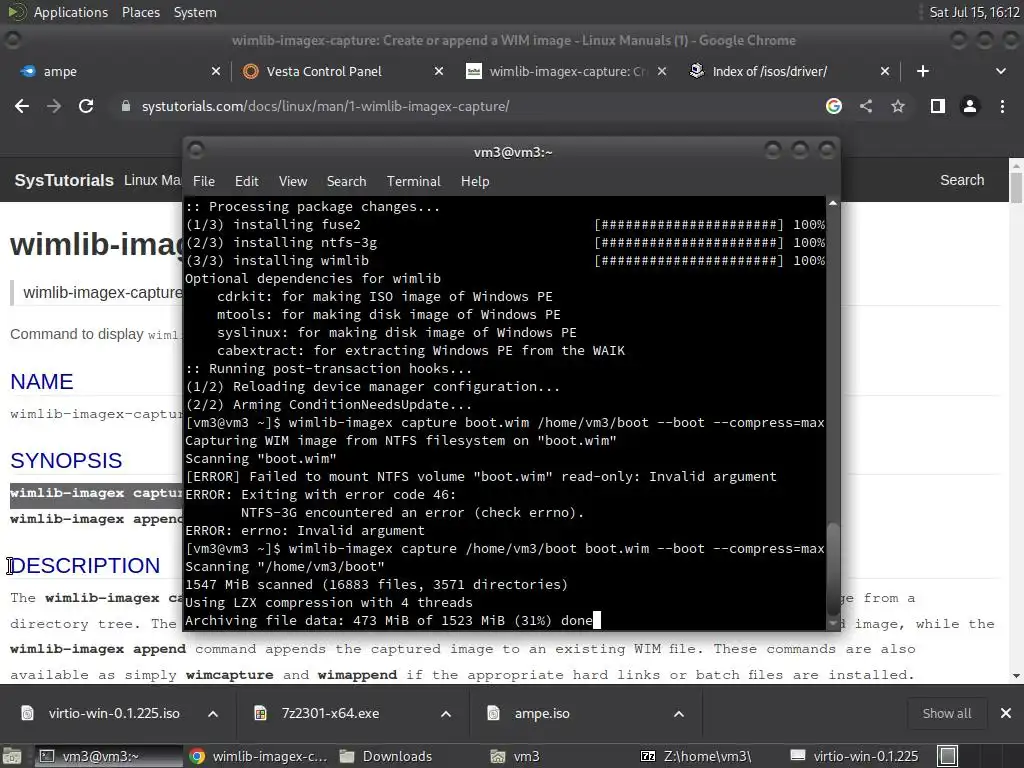Click the ampe.iso file icon

pyautogui.click(x=494, y=713)
